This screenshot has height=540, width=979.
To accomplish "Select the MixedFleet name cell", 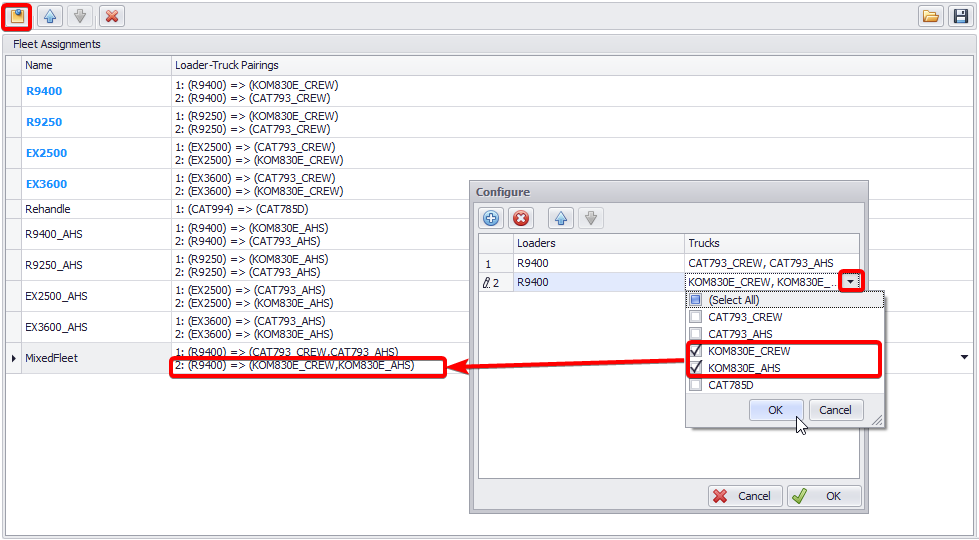I will tap(96, 358).
